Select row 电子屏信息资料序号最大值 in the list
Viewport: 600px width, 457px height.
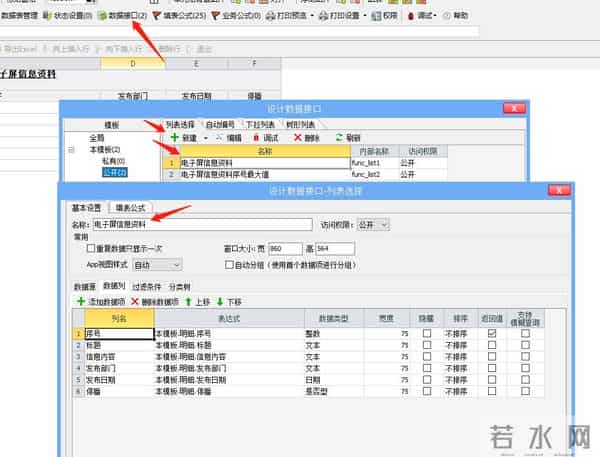tap(265, 175)
